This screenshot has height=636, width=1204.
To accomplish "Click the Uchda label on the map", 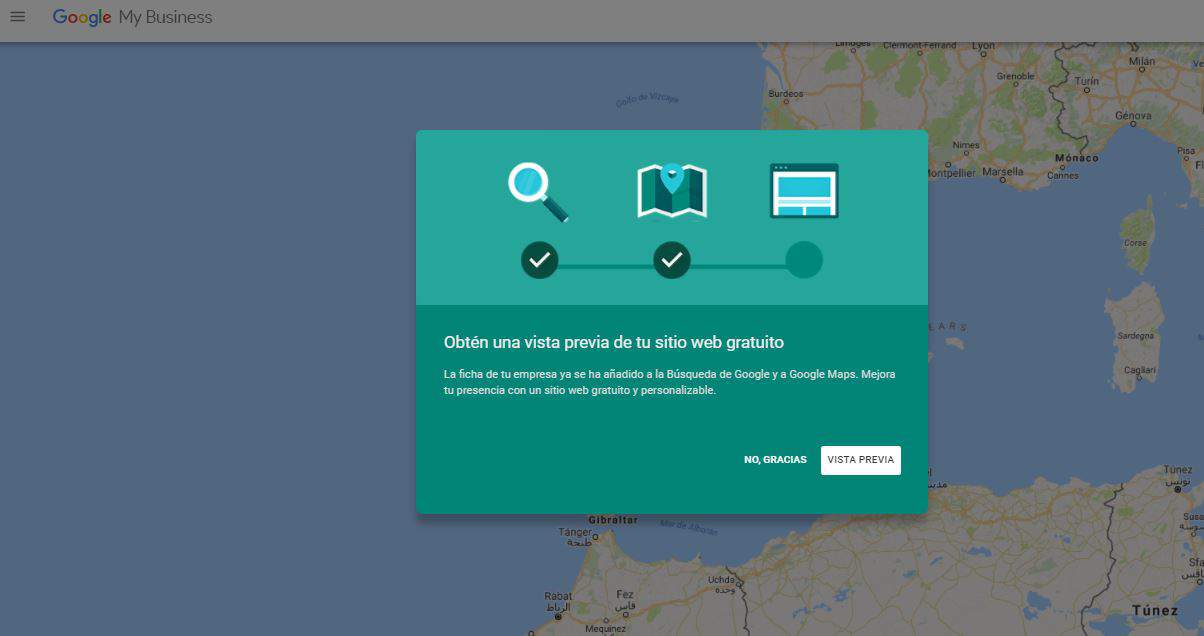I will [720, 579].
